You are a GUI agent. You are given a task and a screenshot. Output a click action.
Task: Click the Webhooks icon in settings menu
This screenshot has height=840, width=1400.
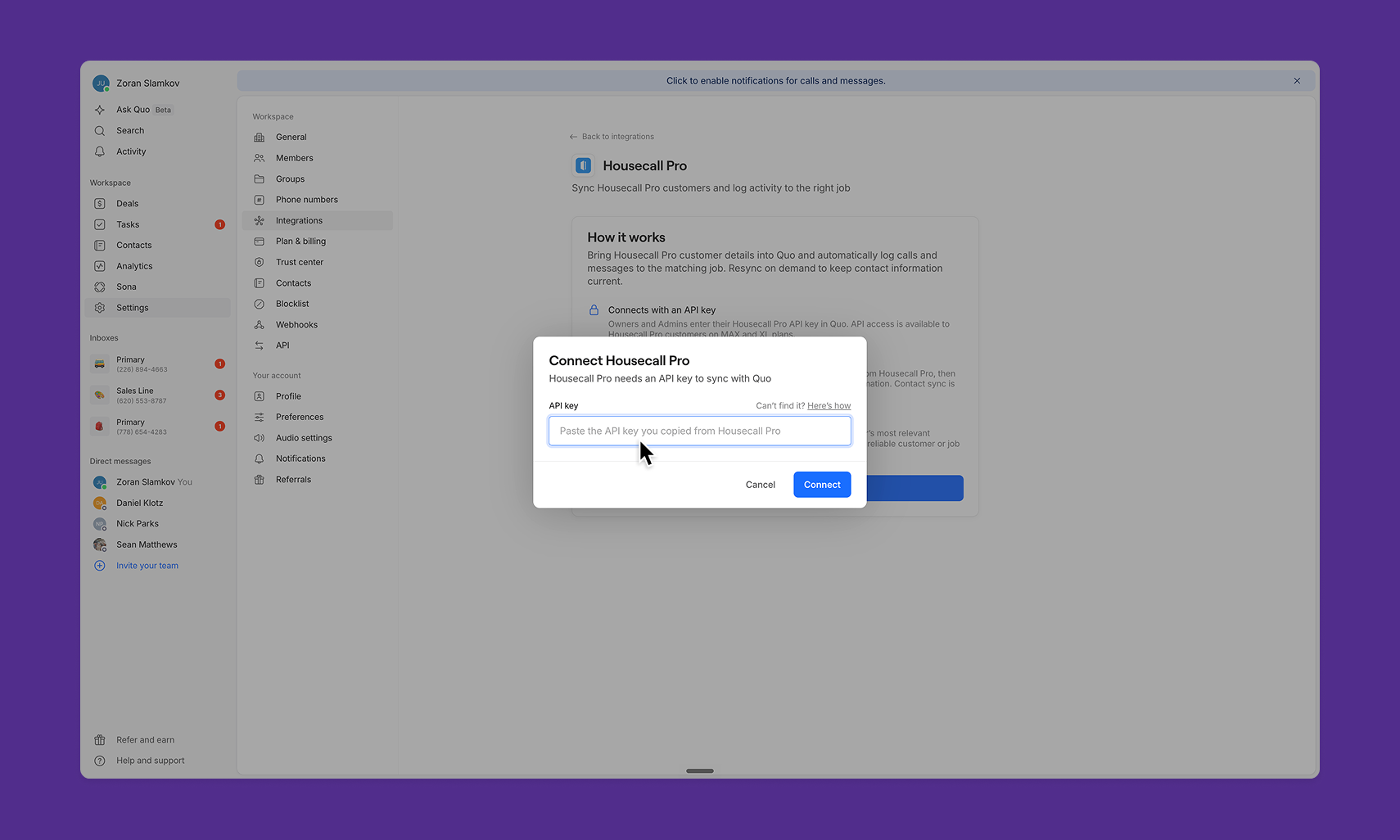click(260, 325)
